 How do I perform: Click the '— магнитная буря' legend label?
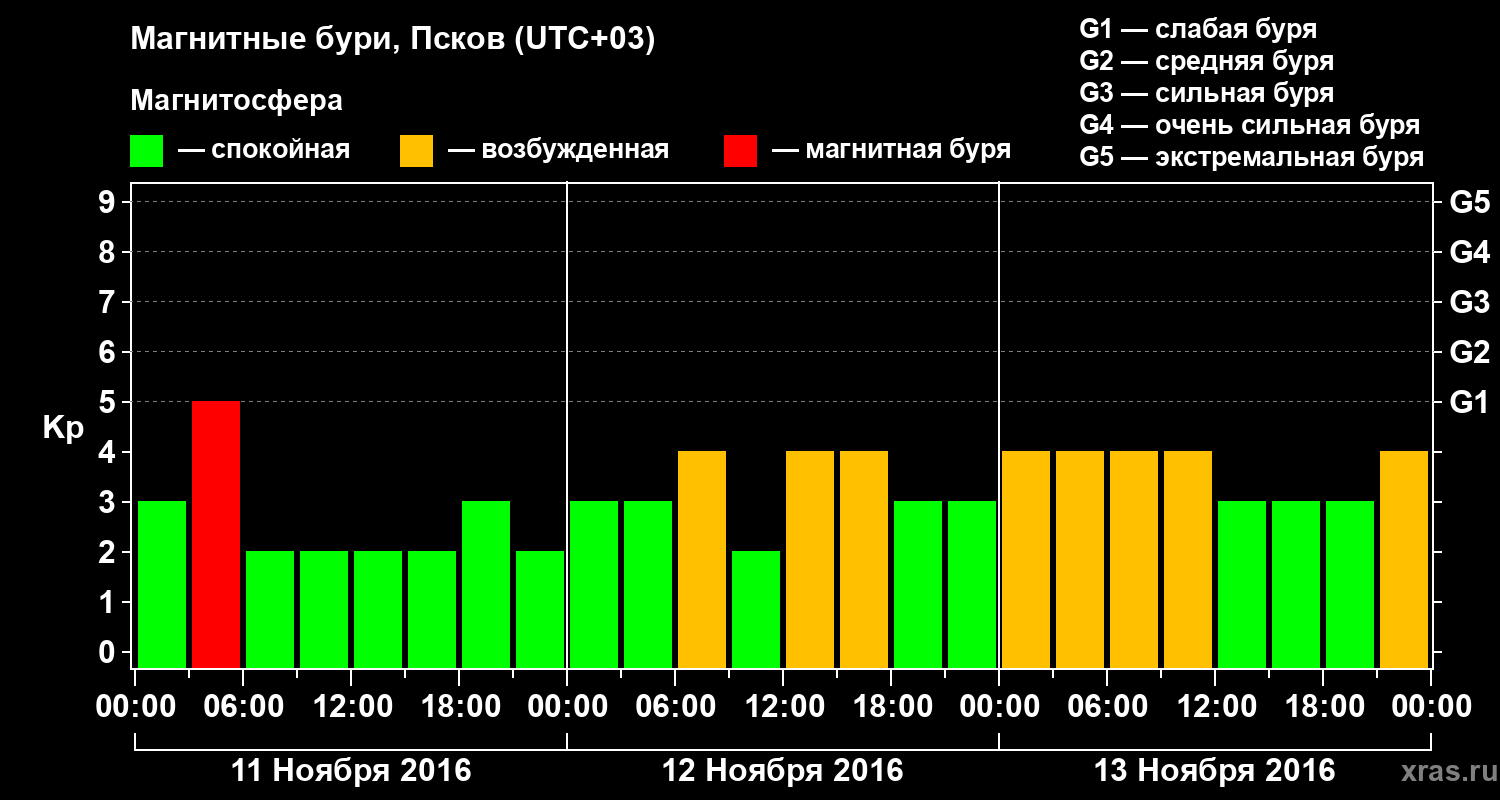(892, 150)
